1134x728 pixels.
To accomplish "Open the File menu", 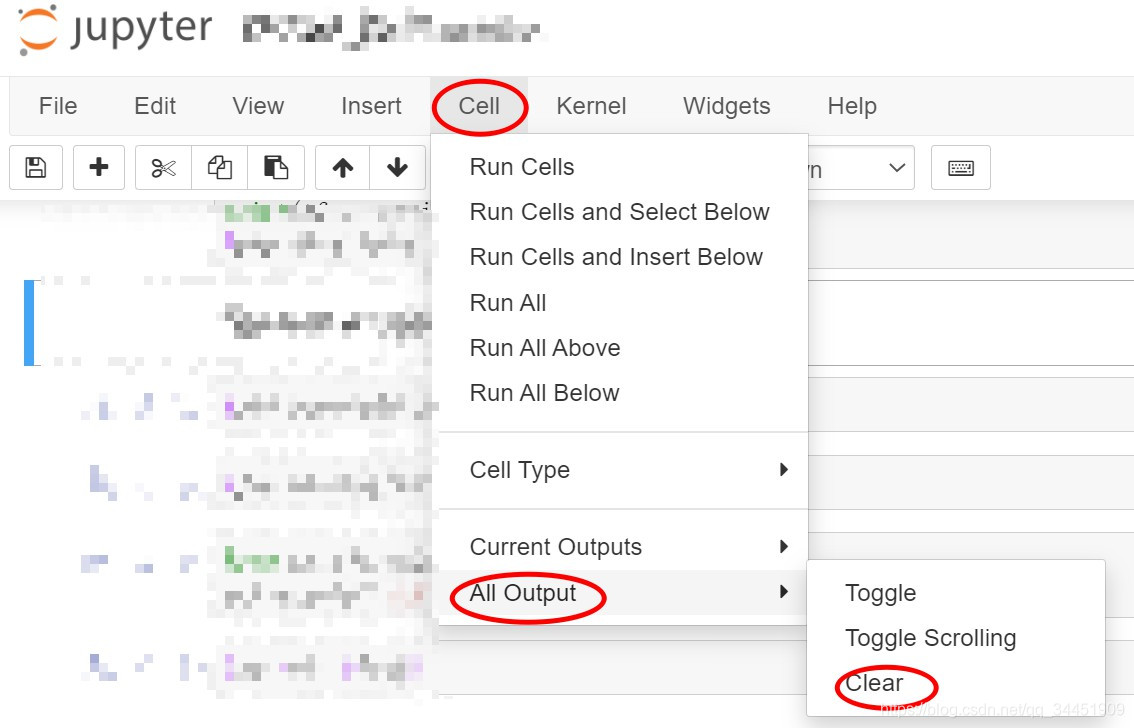I will tap(58, 106).
